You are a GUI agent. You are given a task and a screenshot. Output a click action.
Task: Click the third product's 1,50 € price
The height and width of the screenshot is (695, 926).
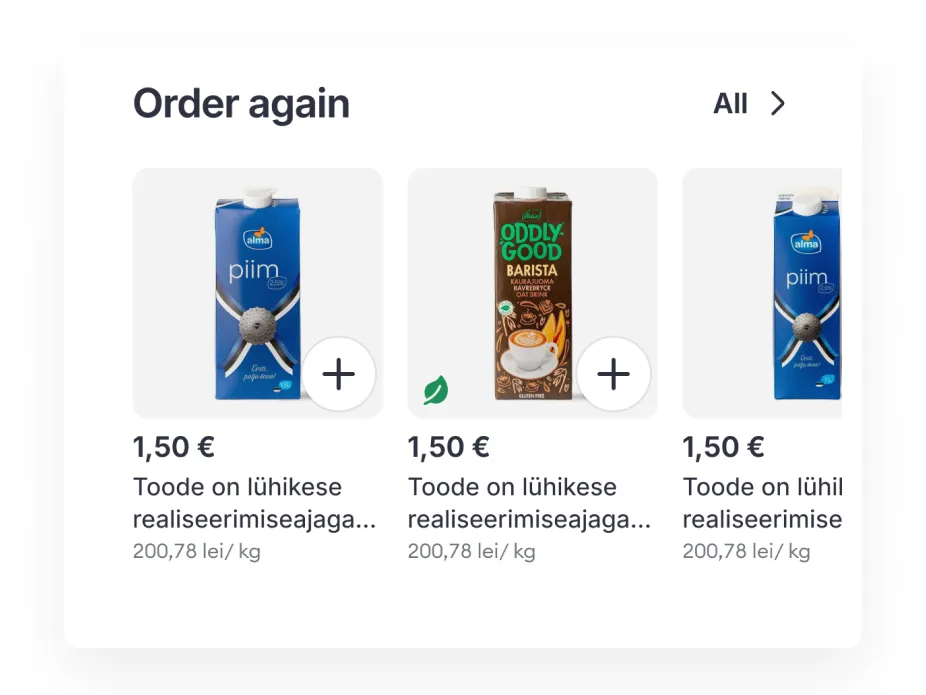[723, 447]
